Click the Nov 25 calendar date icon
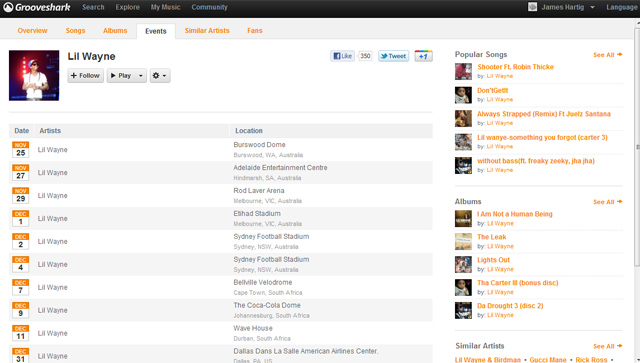640x363 pixels. (x=20, y=150)
